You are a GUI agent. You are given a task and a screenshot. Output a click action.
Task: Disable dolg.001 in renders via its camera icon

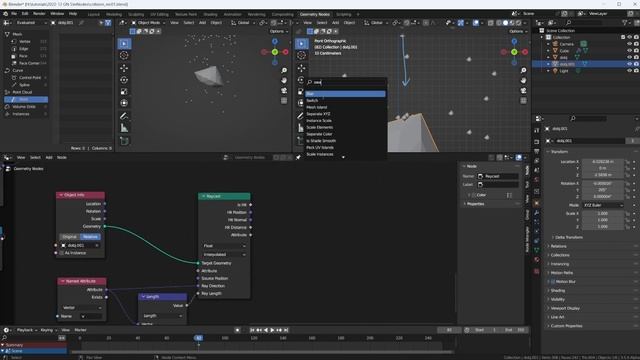point(636,64)
